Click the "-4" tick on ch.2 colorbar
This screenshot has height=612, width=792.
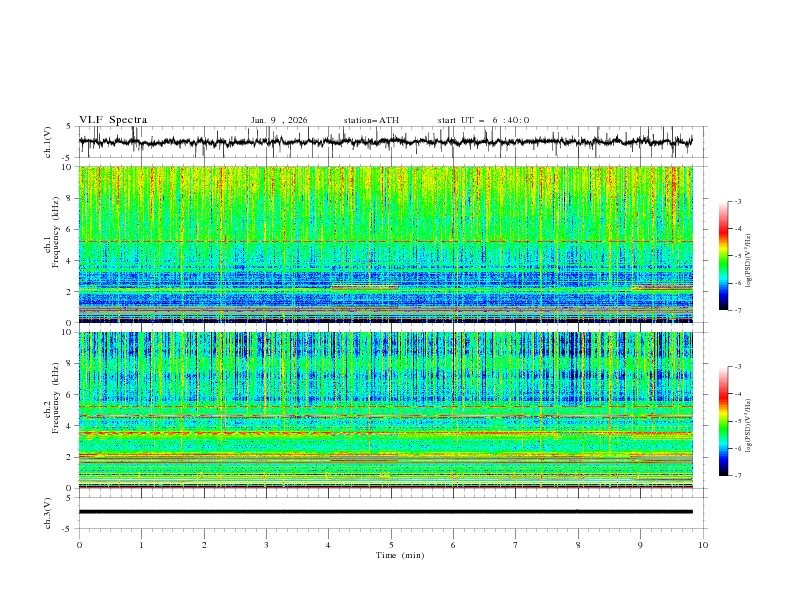[x=737, y=394]
